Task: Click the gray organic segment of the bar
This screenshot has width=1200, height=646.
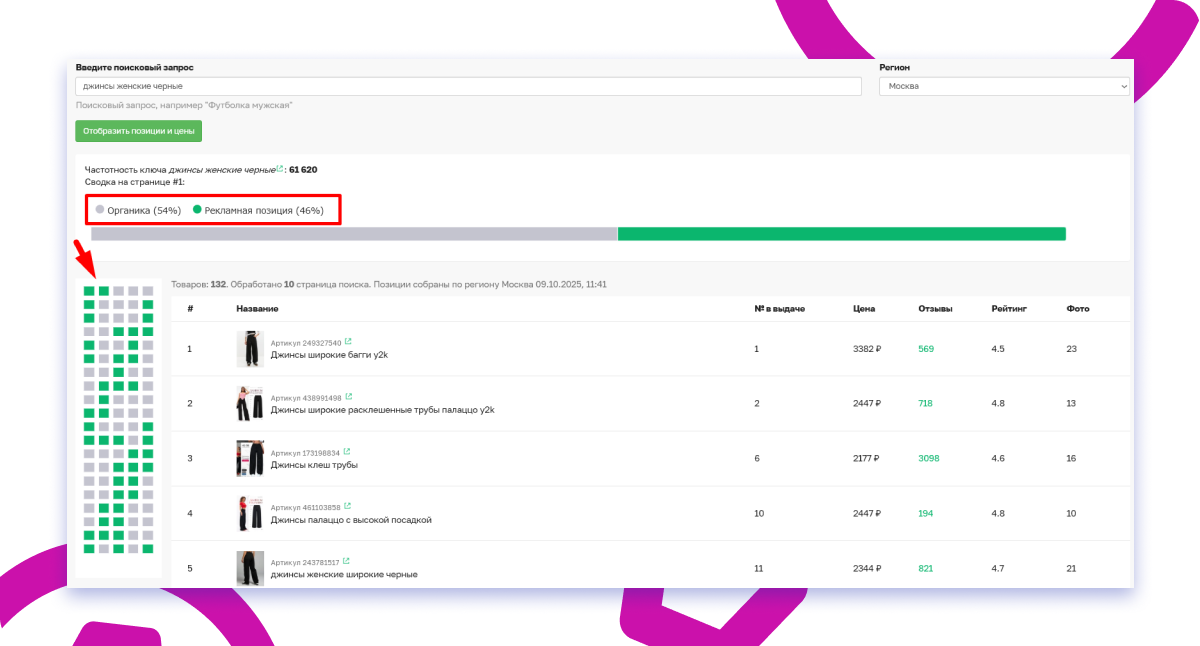Action: tap(354, 234)
